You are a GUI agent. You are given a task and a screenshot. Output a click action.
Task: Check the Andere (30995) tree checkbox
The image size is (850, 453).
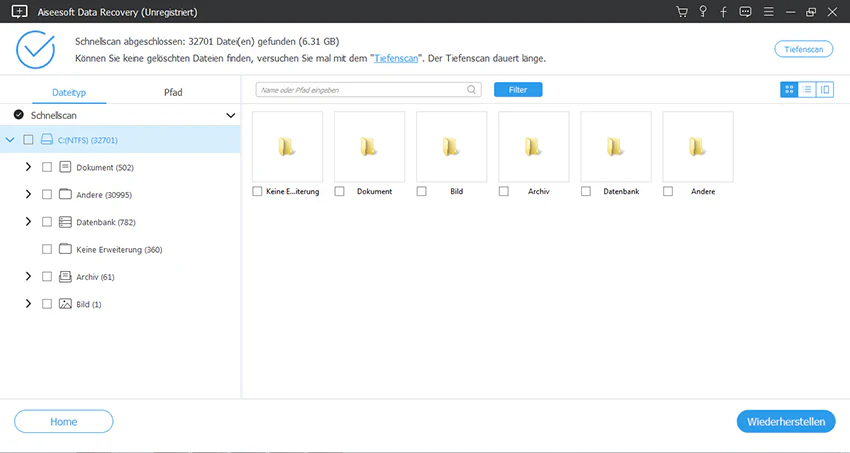pyautogui.click(x=47, y=194)
